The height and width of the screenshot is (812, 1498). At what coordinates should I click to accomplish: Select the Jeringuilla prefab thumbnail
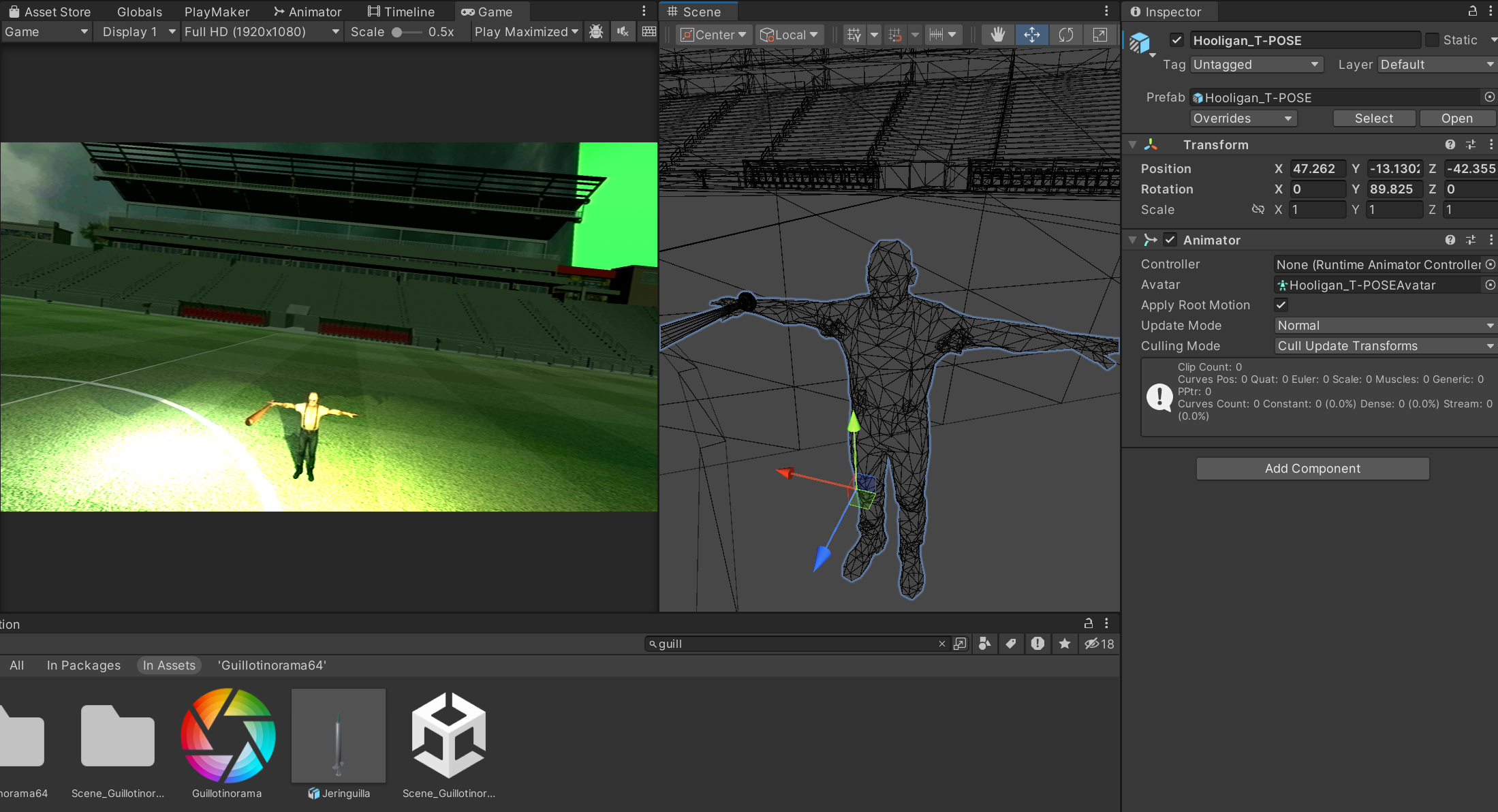coord(339,736)
